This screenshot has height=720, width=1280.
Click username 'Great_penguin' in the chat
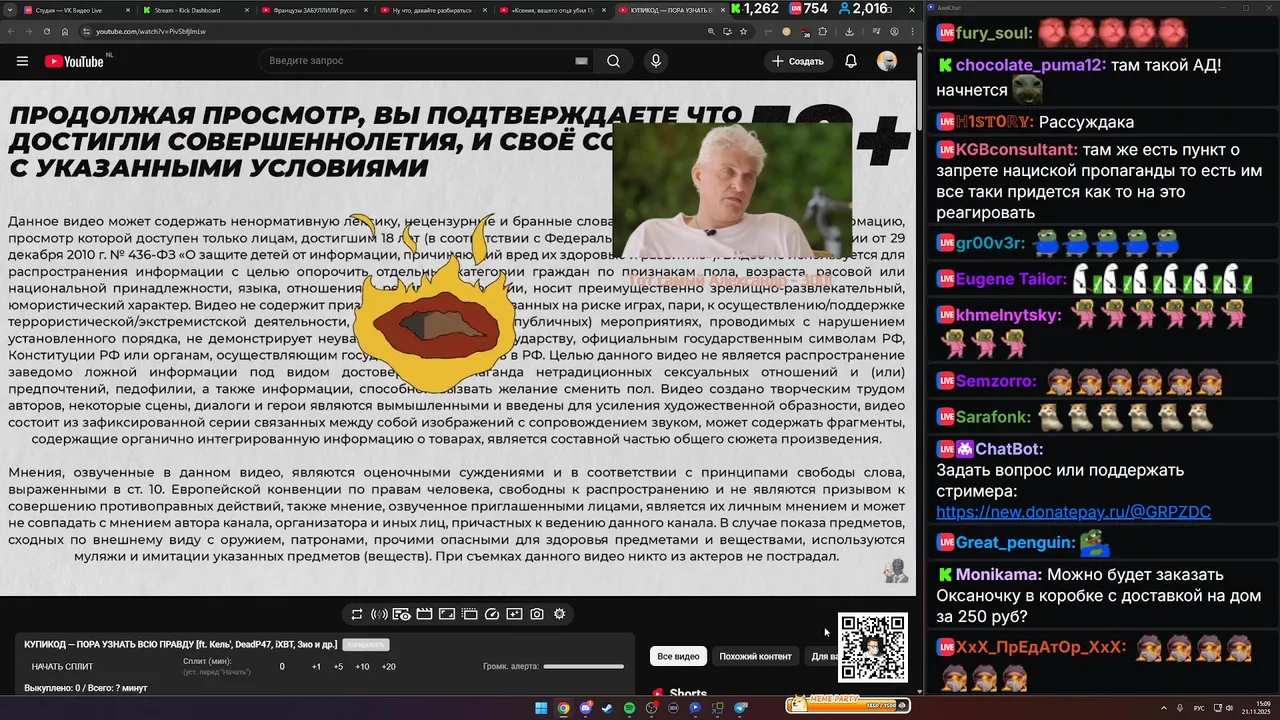pos(1014,543)
